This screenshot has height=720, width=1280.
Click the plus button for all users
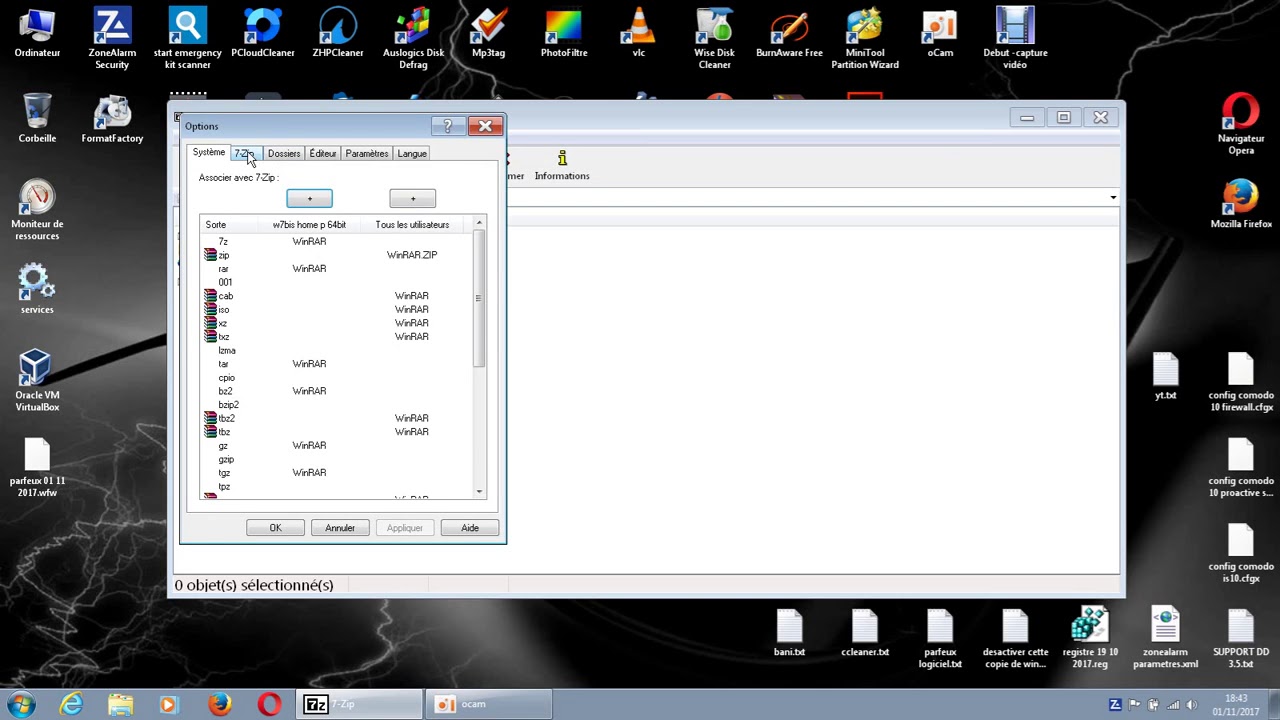413,199
